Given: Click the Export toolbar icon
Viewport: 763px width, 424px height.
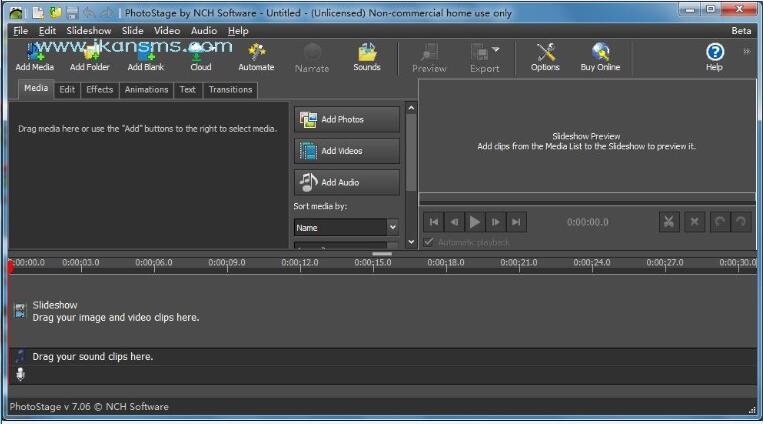Looking at the screenshot, I should 480,58.
